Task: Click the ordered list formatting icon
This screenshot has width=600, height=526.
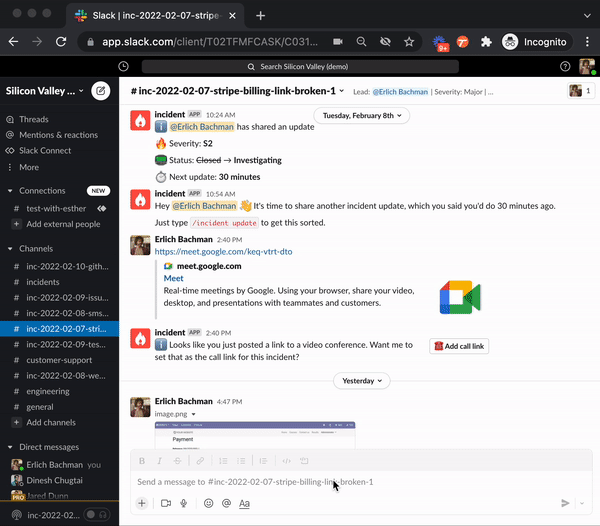Action: (223, 461)
